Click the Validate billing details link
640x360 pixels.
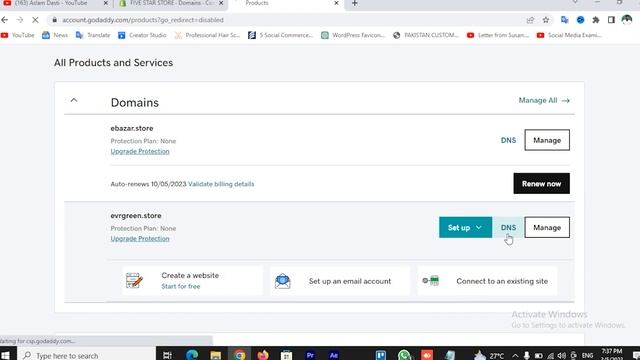click(221, 184)
